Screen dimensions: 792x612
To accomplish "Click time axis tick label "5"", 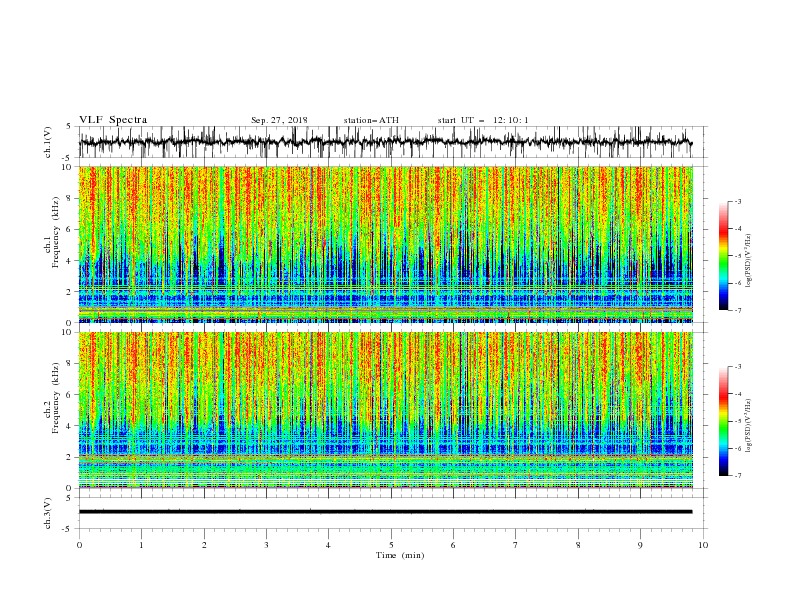I will coord(391,545).
